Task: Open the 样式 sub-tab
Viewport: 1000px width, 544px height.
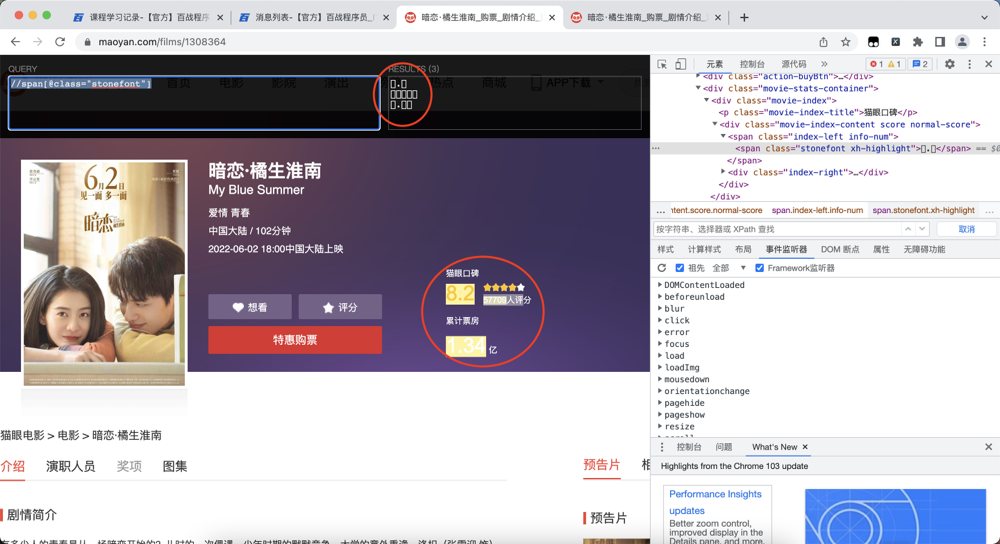Action: click(x=665, y=249)
